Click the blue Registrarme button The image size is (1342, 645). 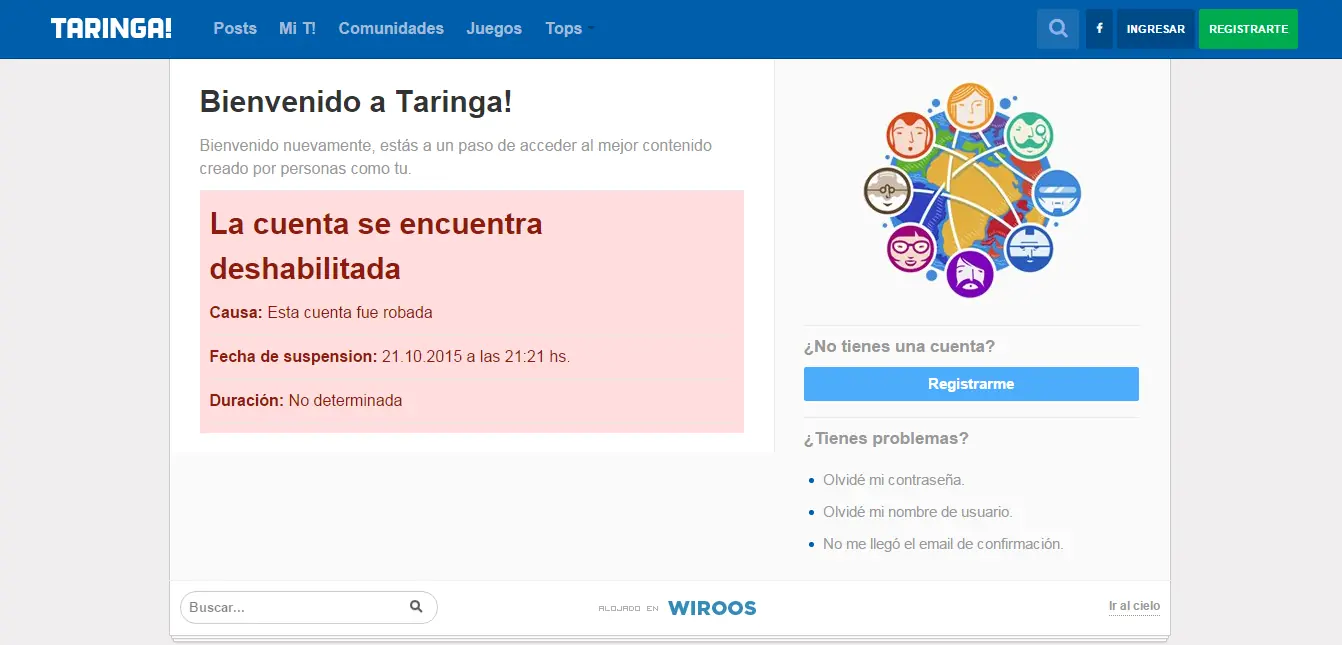pos(971,384)
